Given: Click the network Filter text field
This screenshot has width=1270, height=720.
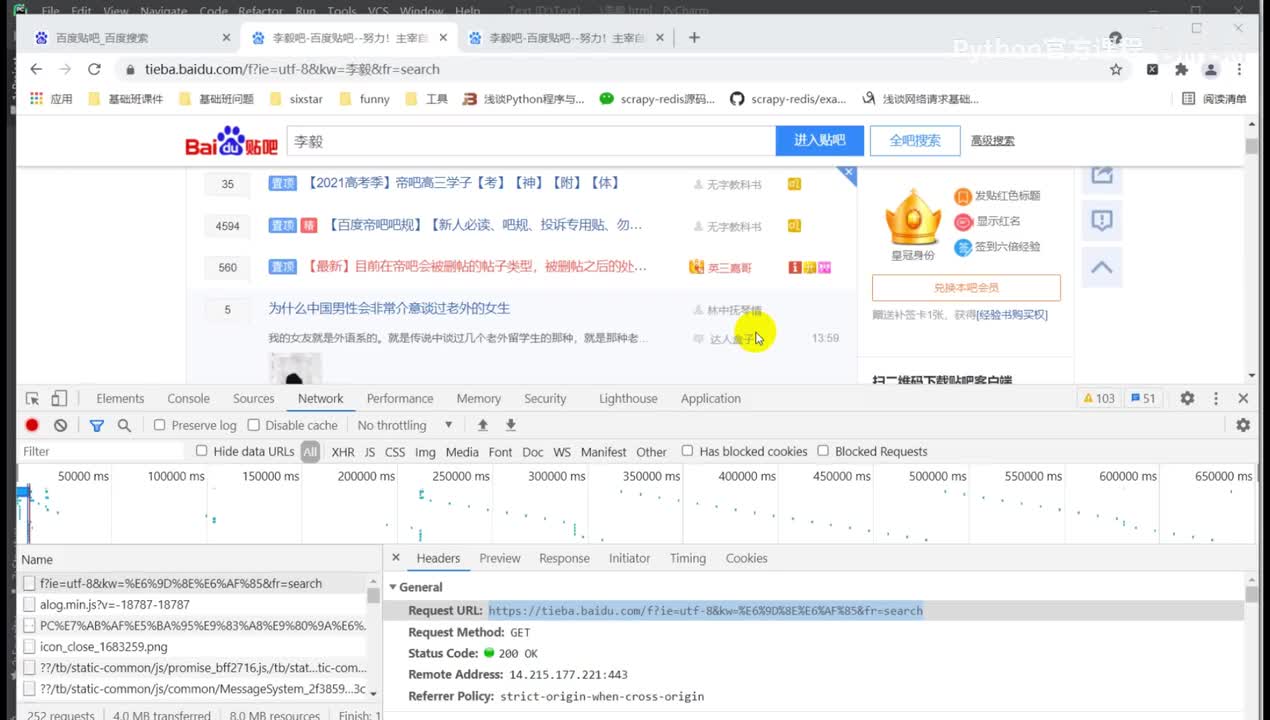Looking at the screenshot, I should click(x=100, y=452).
